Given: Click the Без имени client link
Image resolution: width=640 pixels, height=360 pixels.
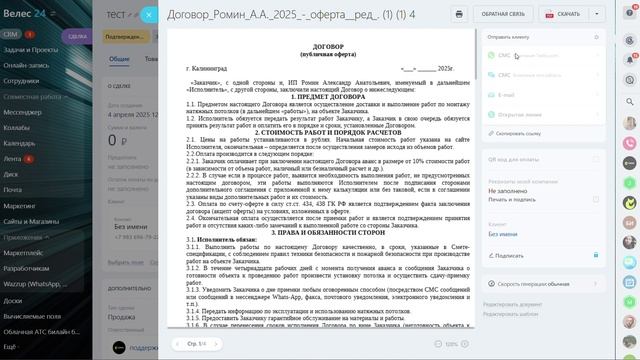Looking at the screenshot, I should click(x=503, y=234).
